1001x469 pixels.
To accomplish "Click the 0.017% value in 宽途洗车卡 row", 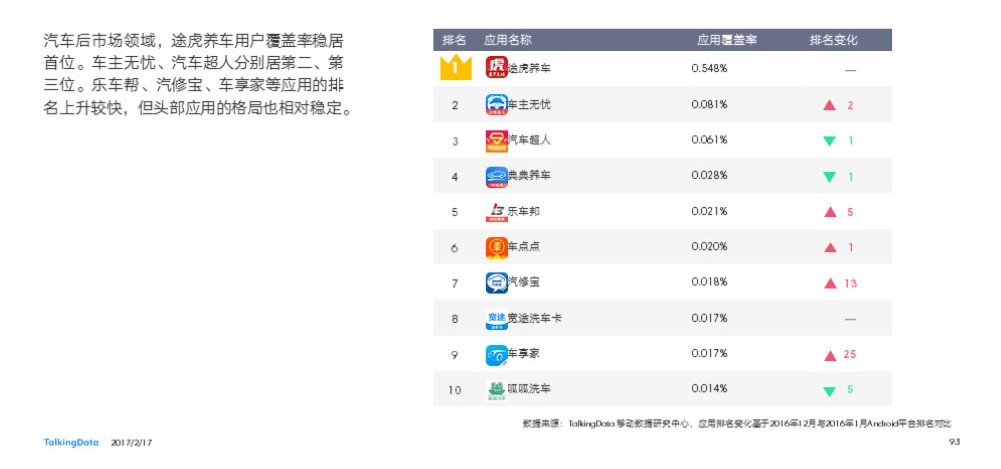I will coord(709,318).
